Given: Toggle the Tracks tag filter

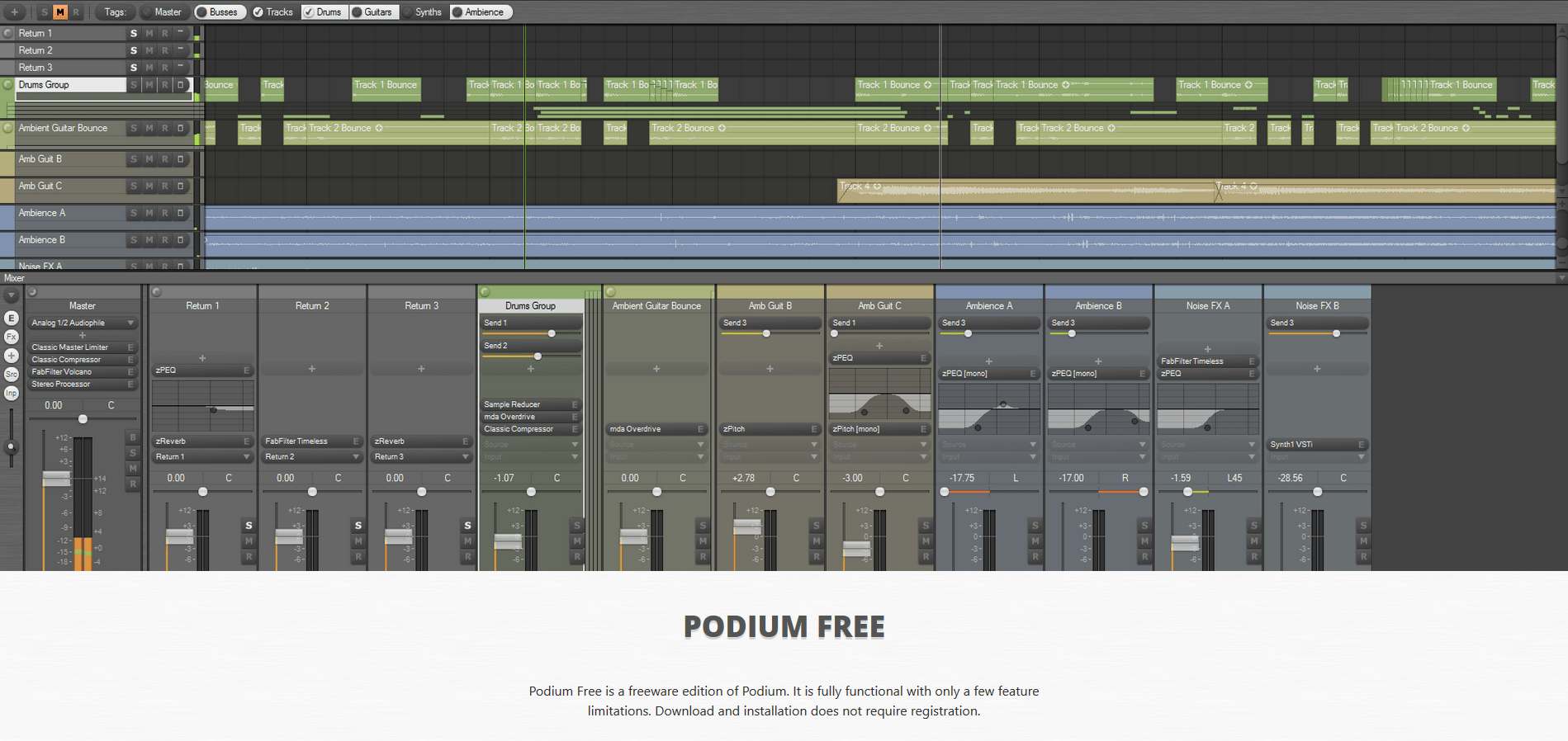Looking at the screenshot, I should (x=272, y=12).
